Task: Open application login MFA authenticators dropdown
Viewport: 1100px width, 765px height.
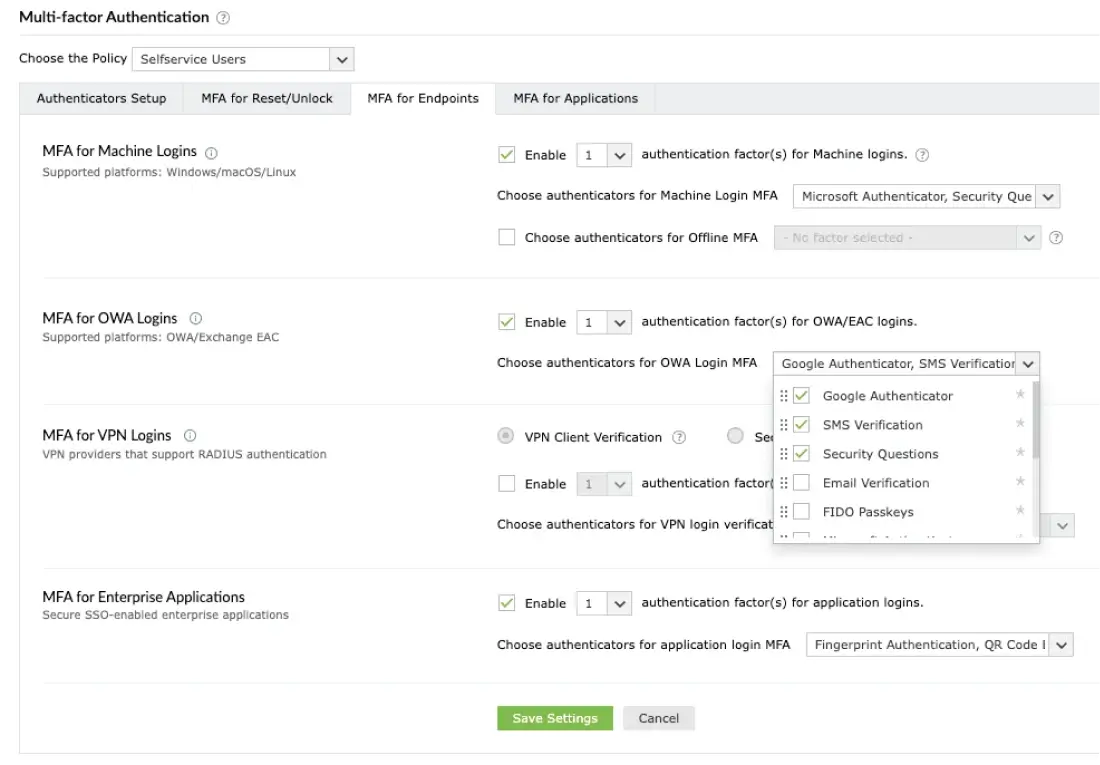Action: pos(938,645)
